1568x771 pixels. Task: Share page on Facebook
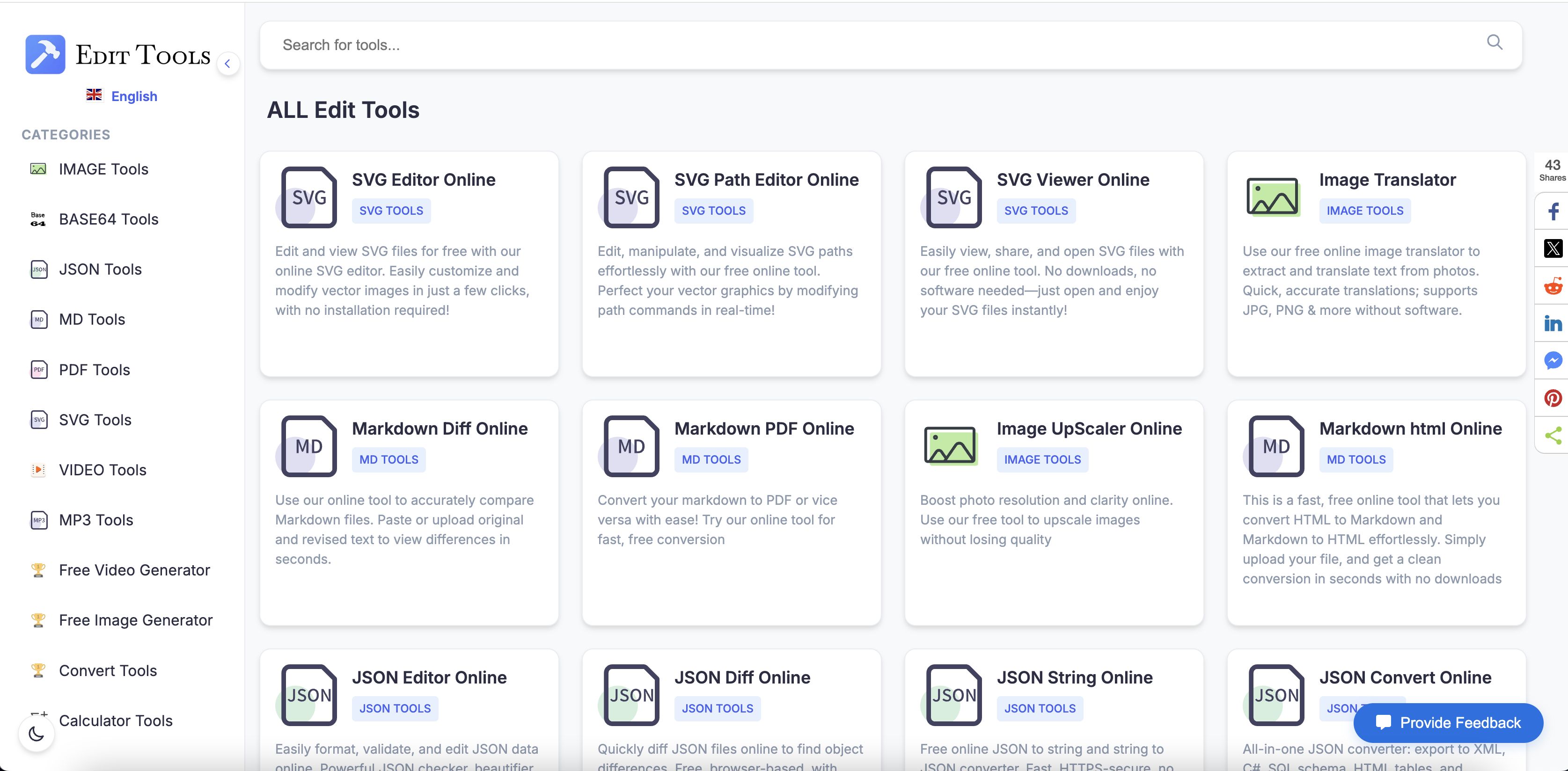[1553, 211]
